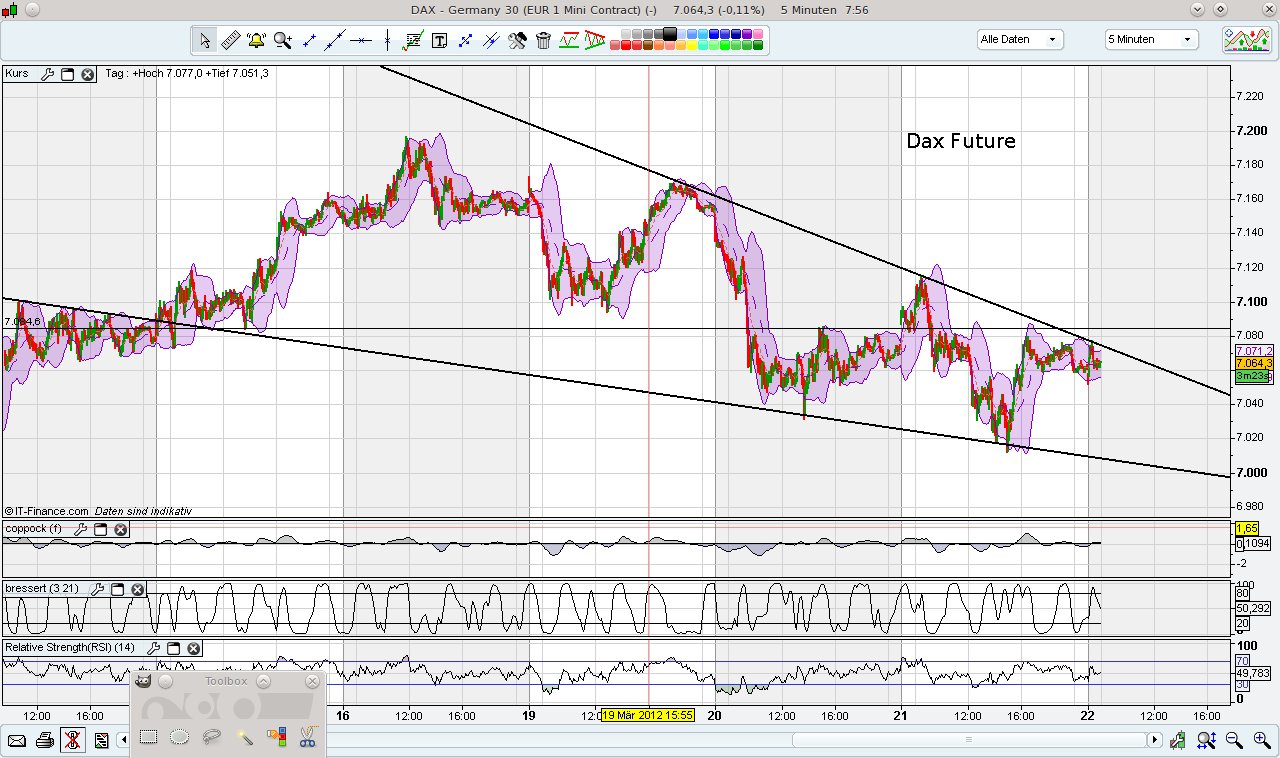Viewport: 1280px width, 758px height.
Task: Toggle the crossed-out red link button
Action: (72, 740)
